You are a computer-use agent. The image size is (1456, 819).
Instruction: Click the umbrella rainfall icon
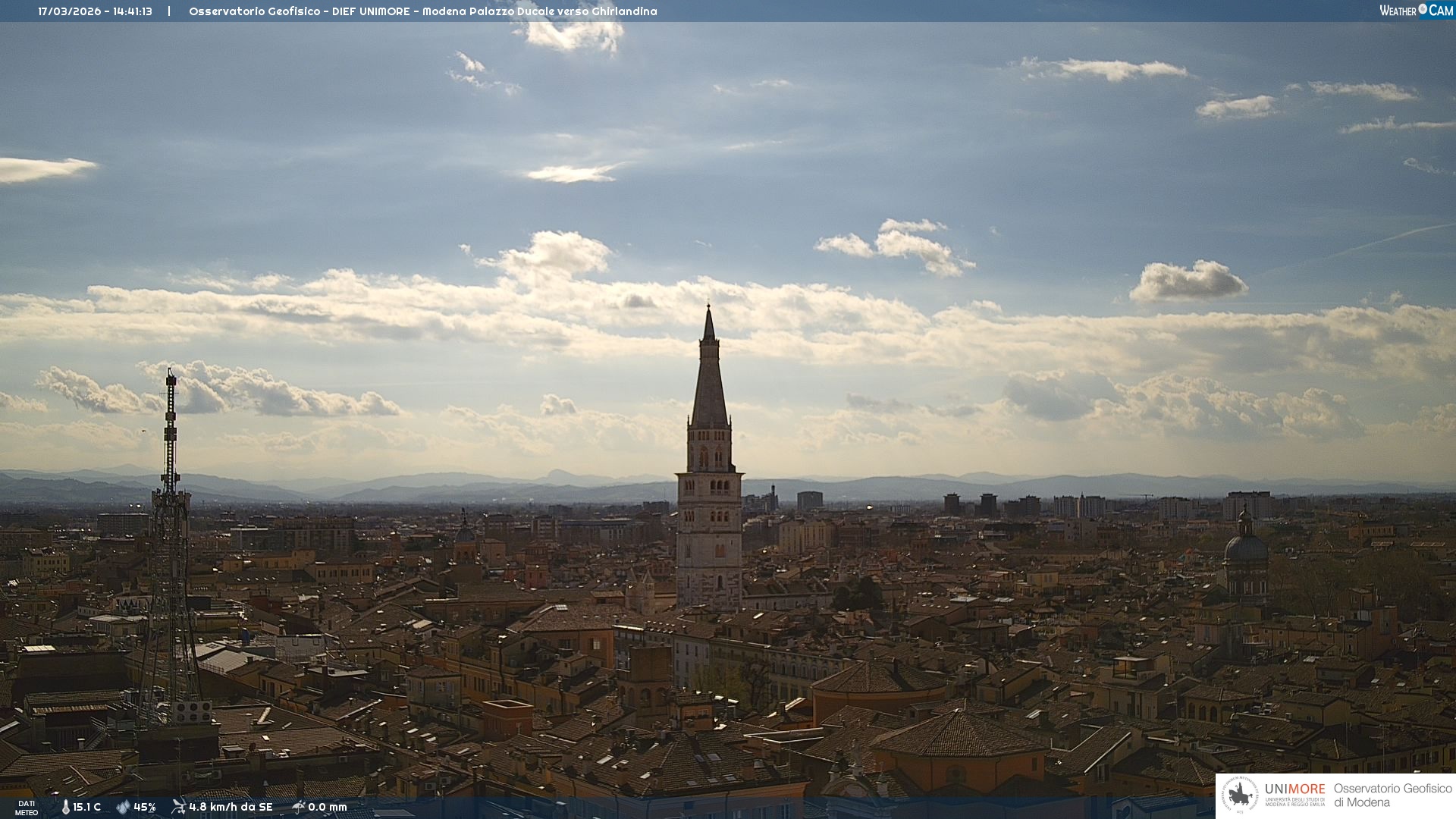(x=299, y=807)
